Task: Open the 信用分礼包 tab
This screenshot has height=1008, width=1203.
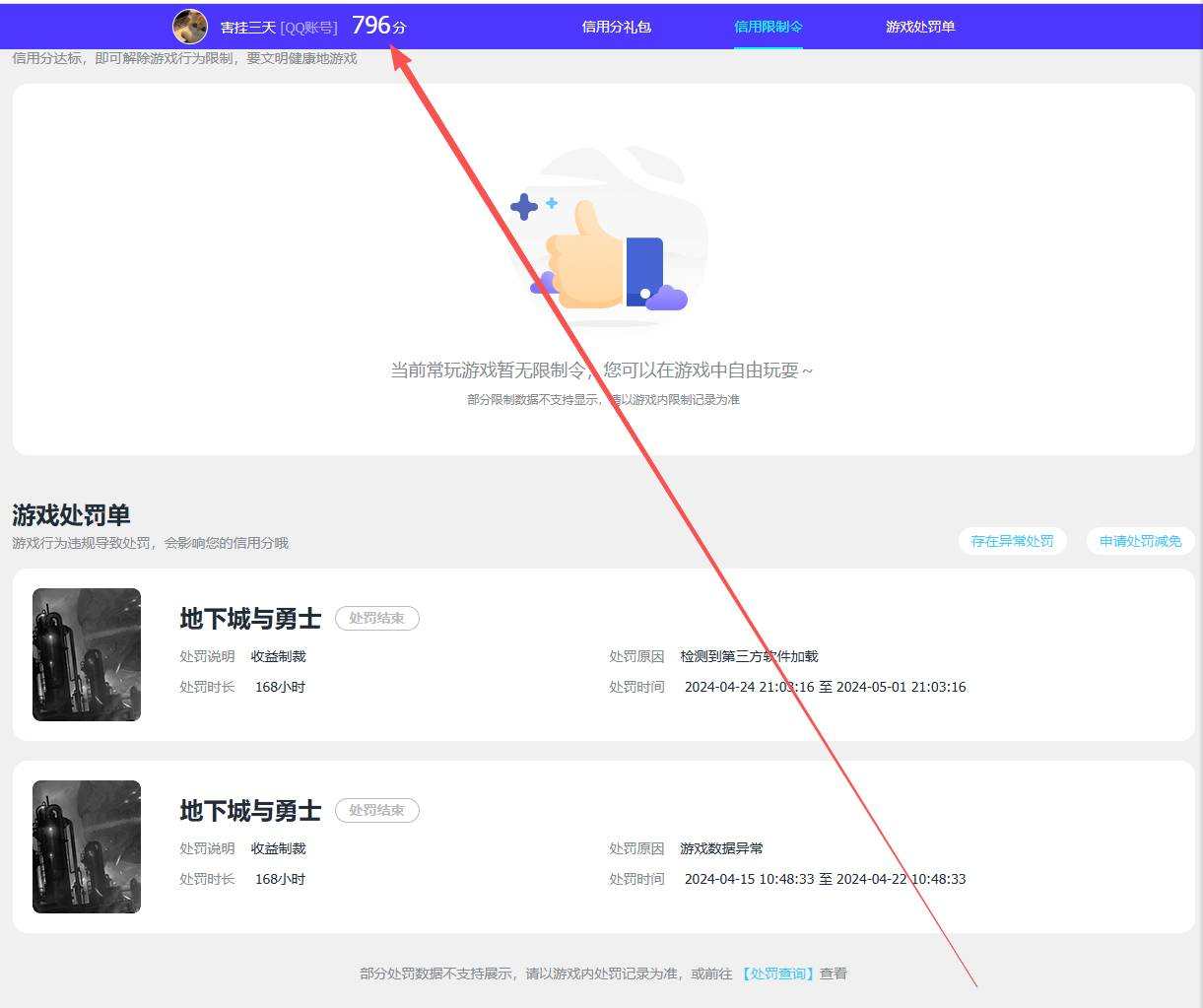Action: [x=616, y=27]
